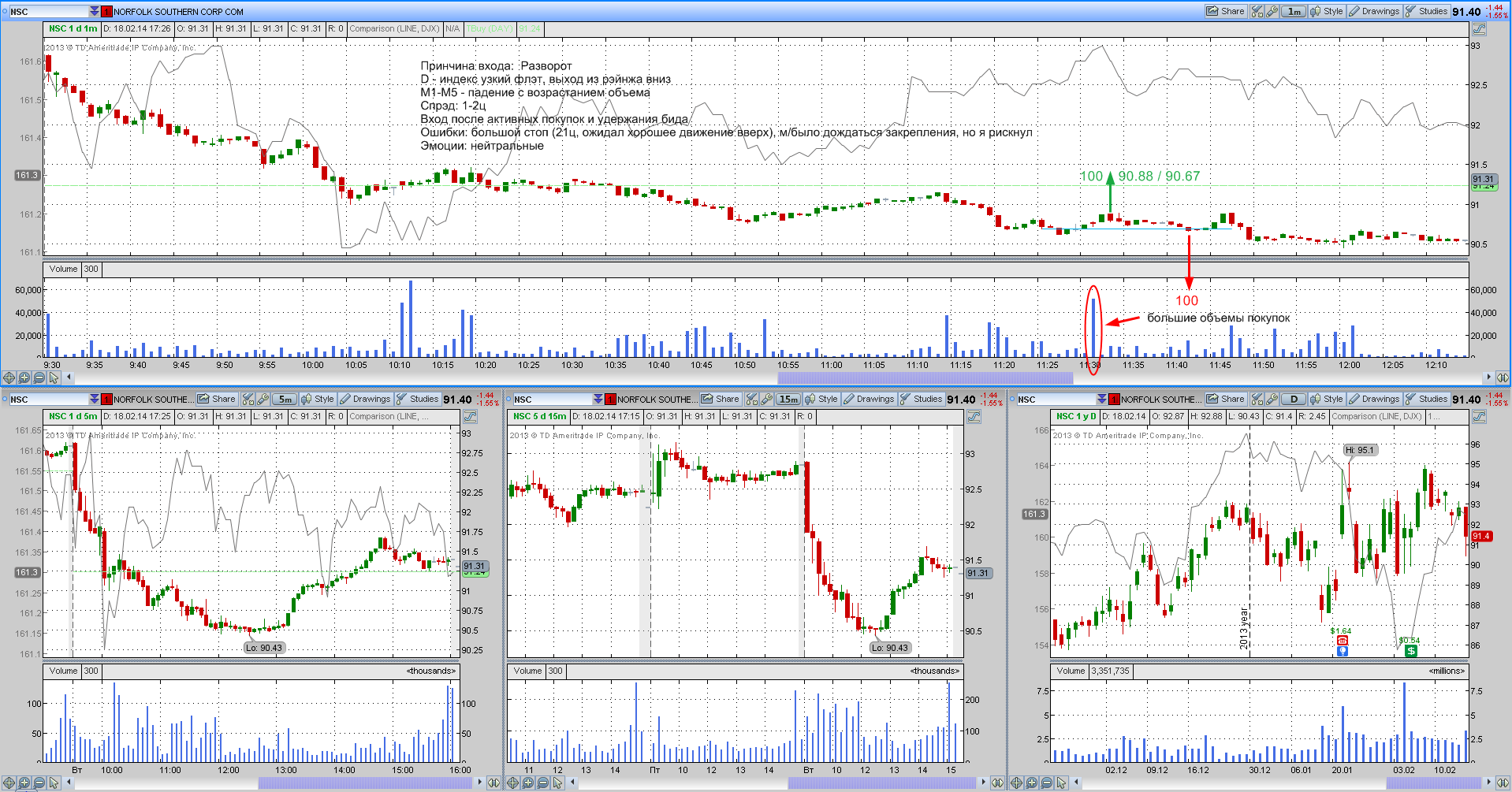1512x792 pixels.
Task: Open Share in the top NSC 1m chart
Action: (x=1225, y=11)
